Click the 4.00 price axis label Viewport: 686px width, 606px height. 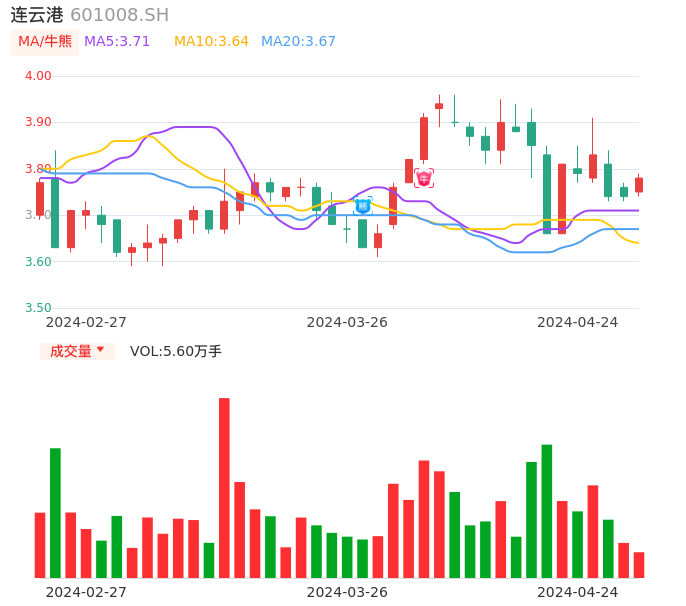point(38,76)
